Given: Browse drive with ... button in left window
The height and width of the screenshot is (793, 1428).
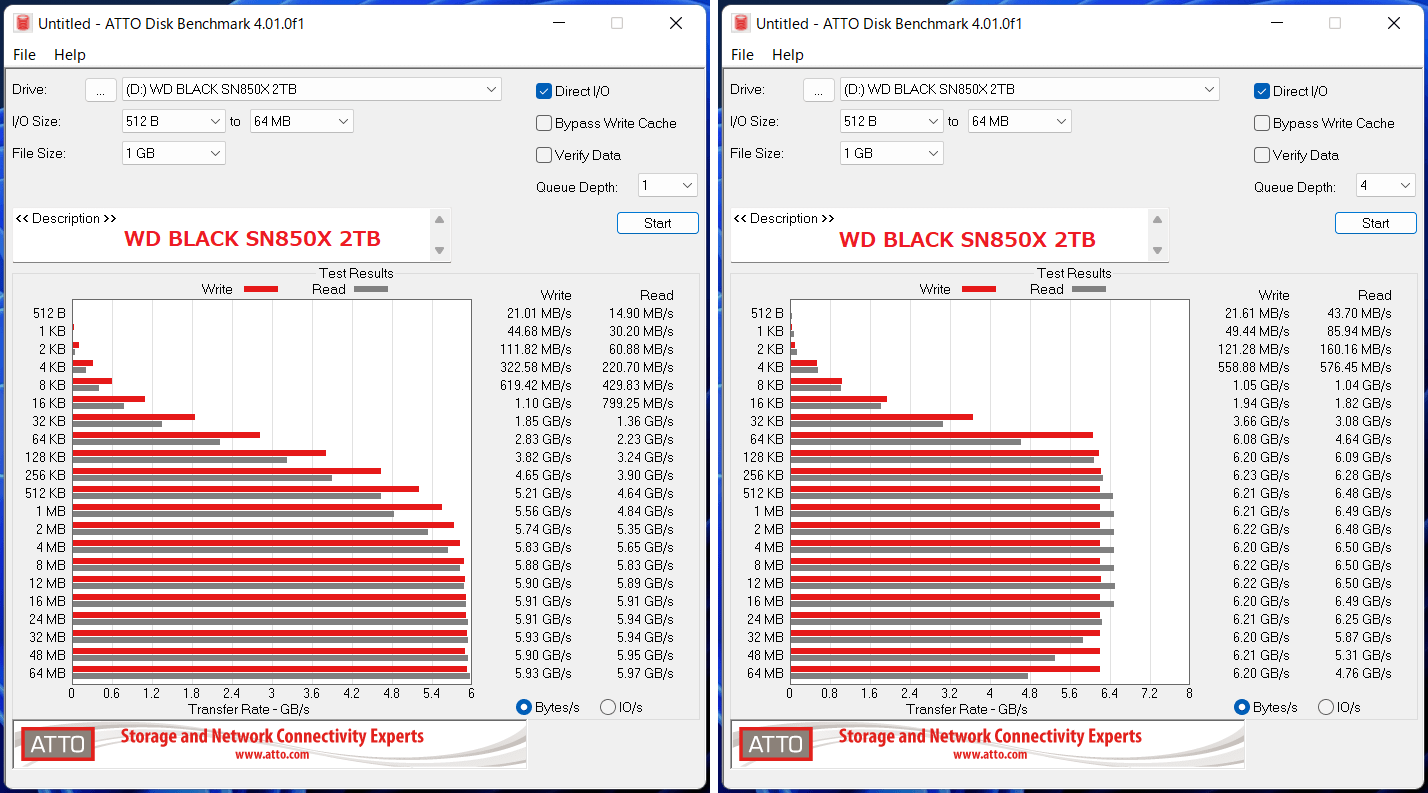Looking at the screenshot, I should click(x=101, y=89).
